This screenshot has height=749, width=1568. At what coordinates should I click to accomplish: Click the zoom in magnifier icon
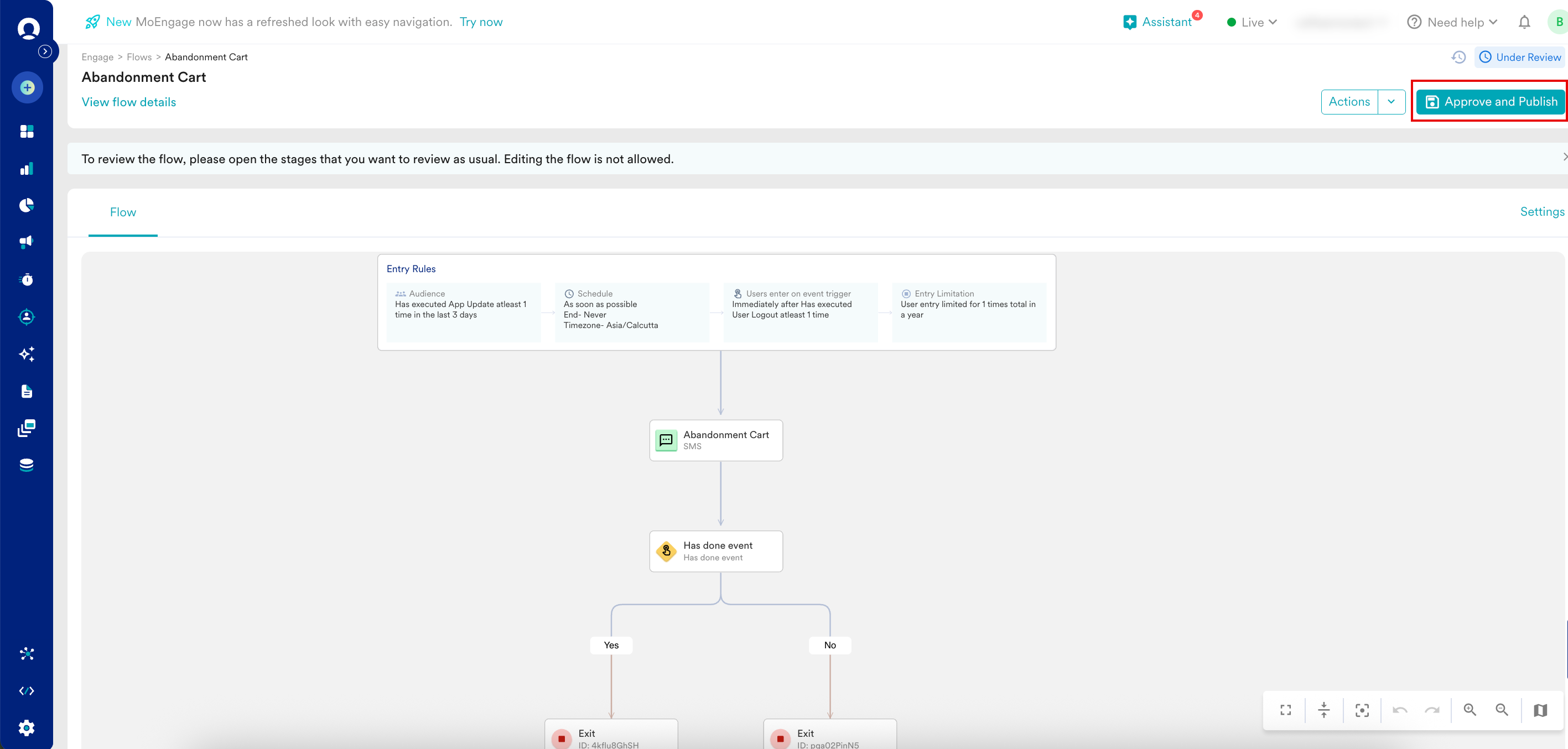[x=1470, y=710]
